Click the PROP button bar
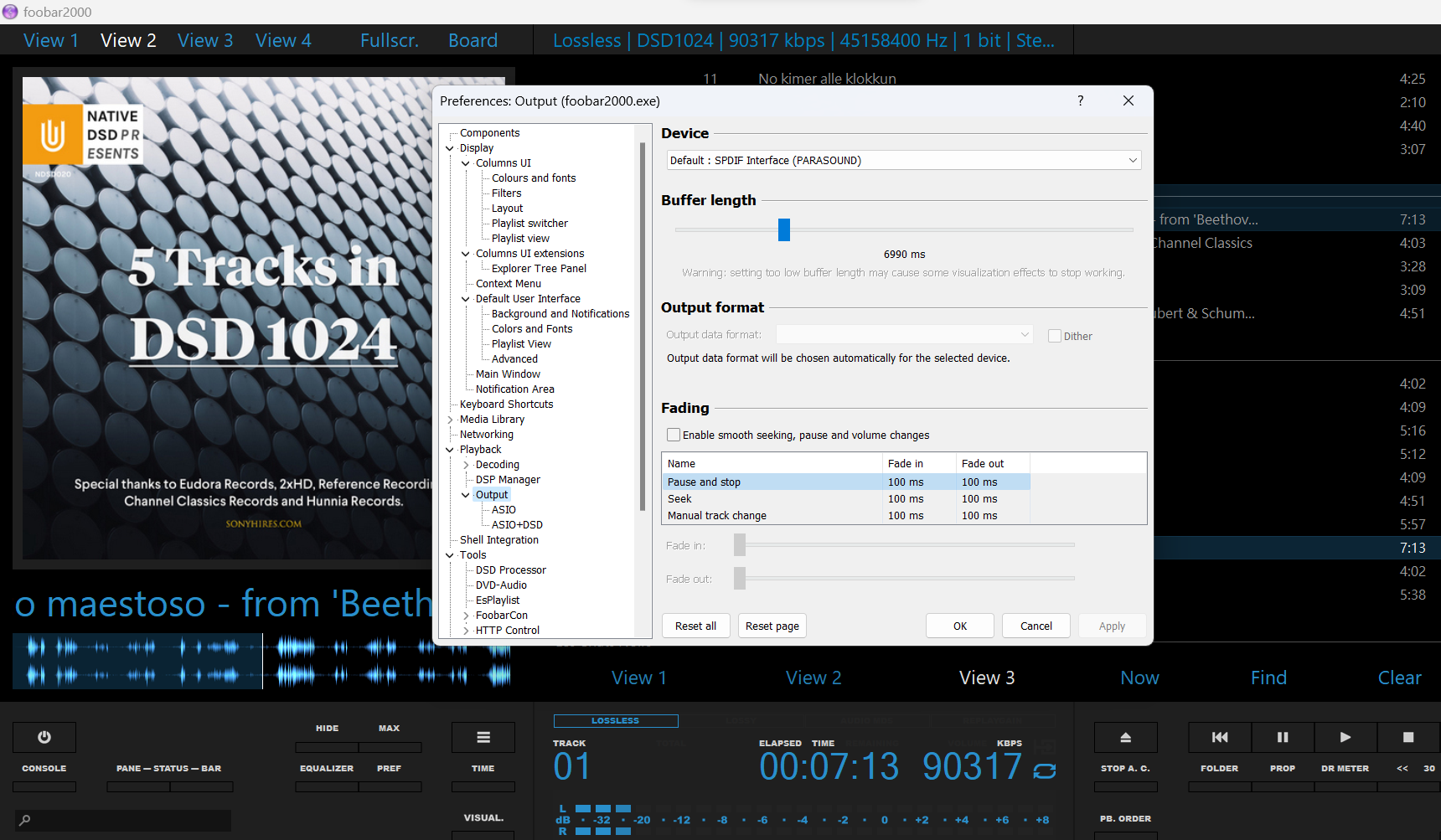Screen dimensions: 1441x840 point(1283,786)
